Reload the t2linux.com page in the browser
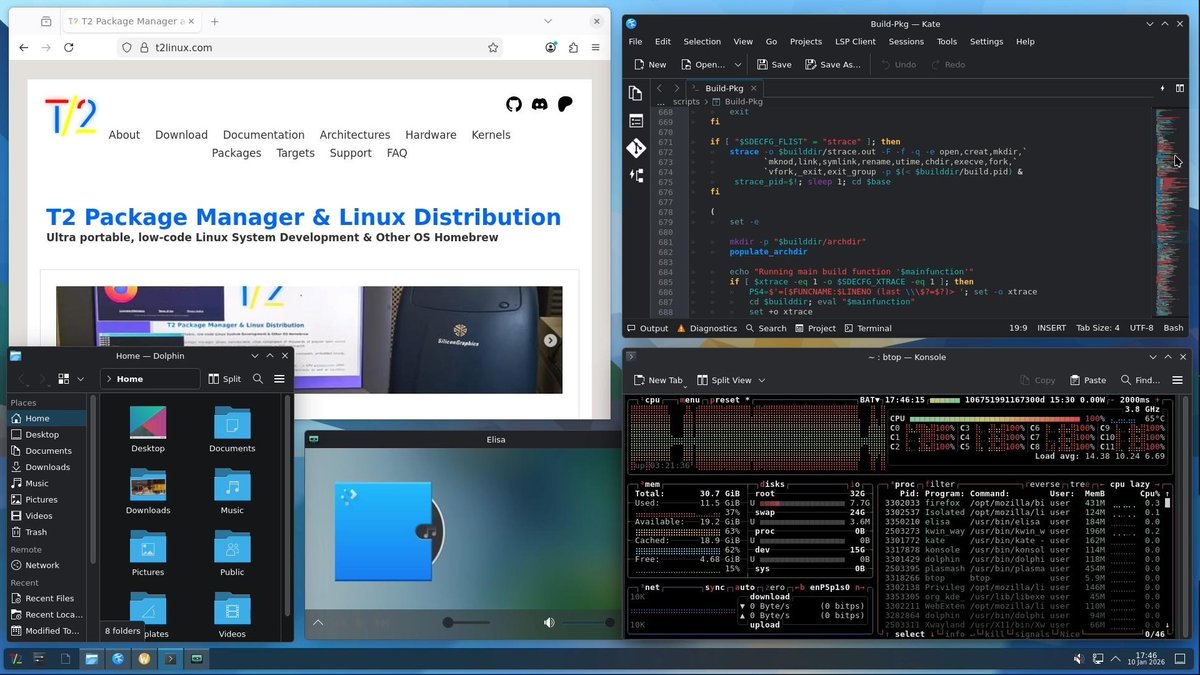The image size is (1200, 675). click(69, 47)
